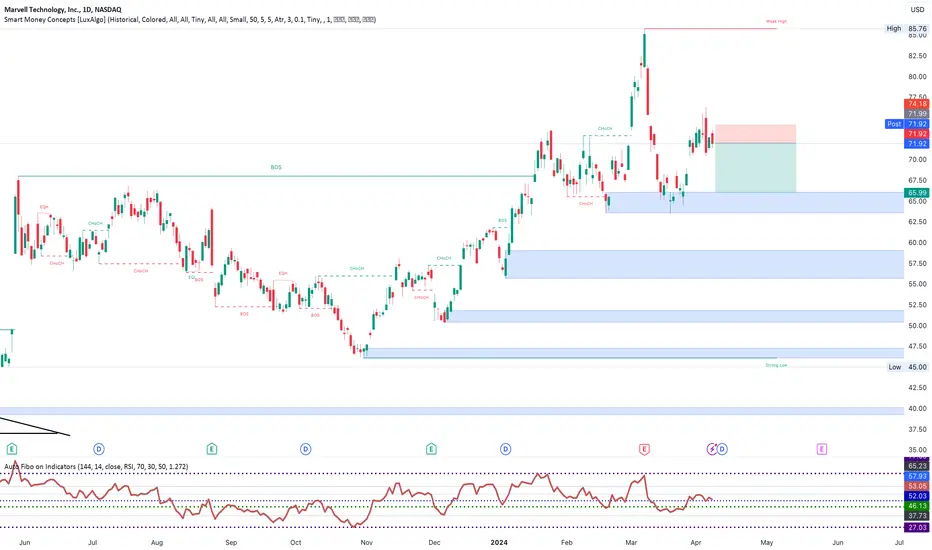Click the red 74.18 price label
The height and width of the screenshot is (550, 932).
[917, 104]
